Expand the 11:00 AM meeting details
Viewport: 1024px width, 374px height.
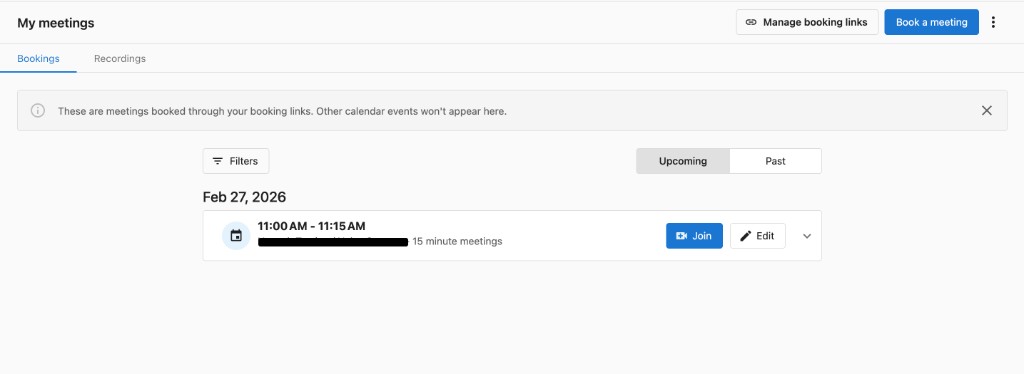807,236
